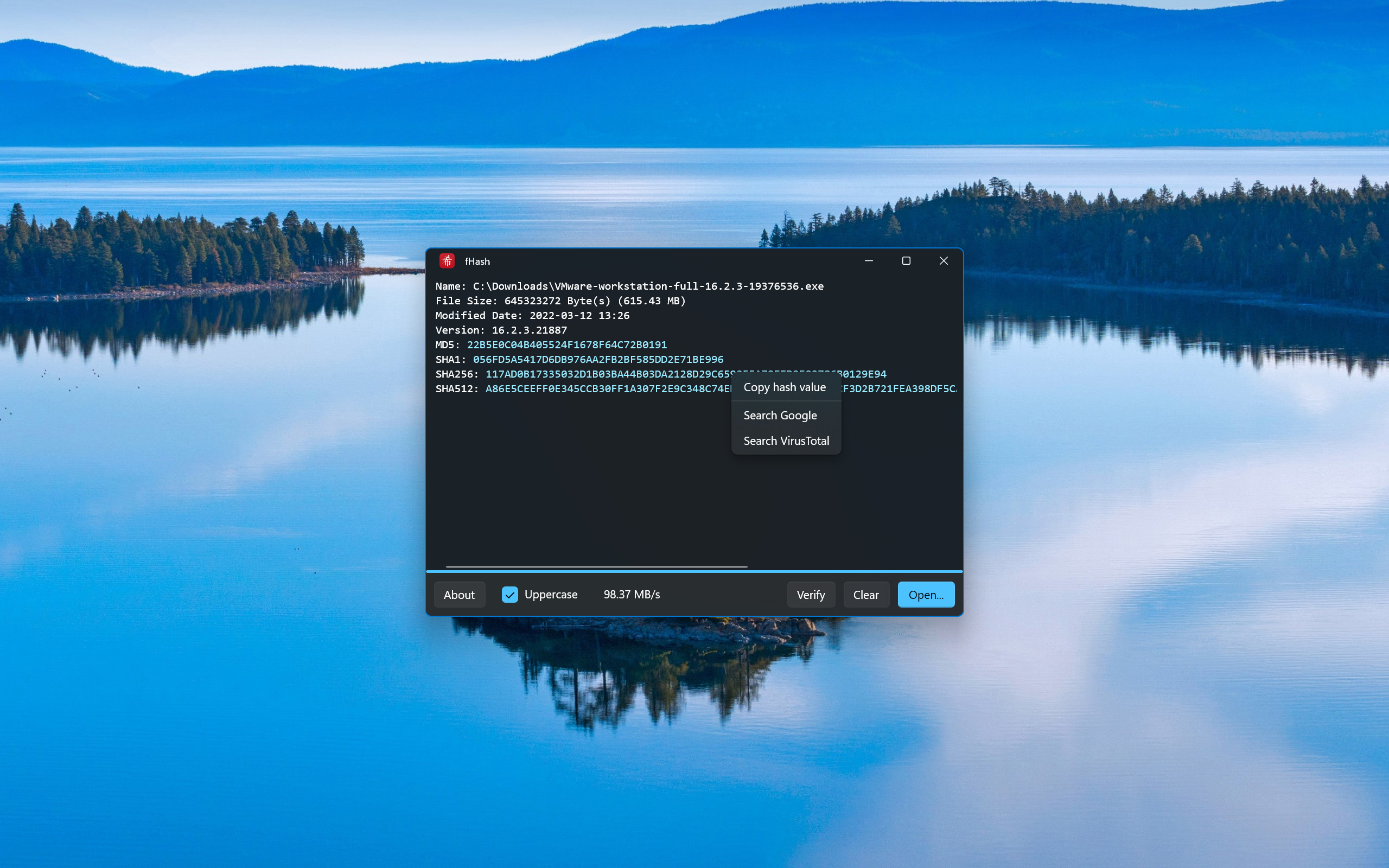Click the fHash application icon in the title bar
The width and height of the screenshot is (1389, 868).
click(x=448, y=260)
